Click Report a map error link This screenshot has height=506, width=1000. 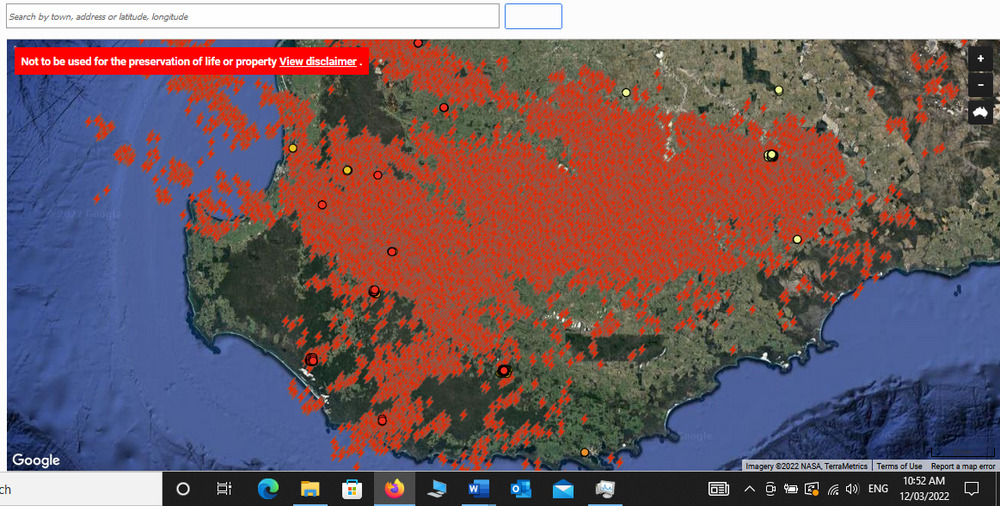962,466
